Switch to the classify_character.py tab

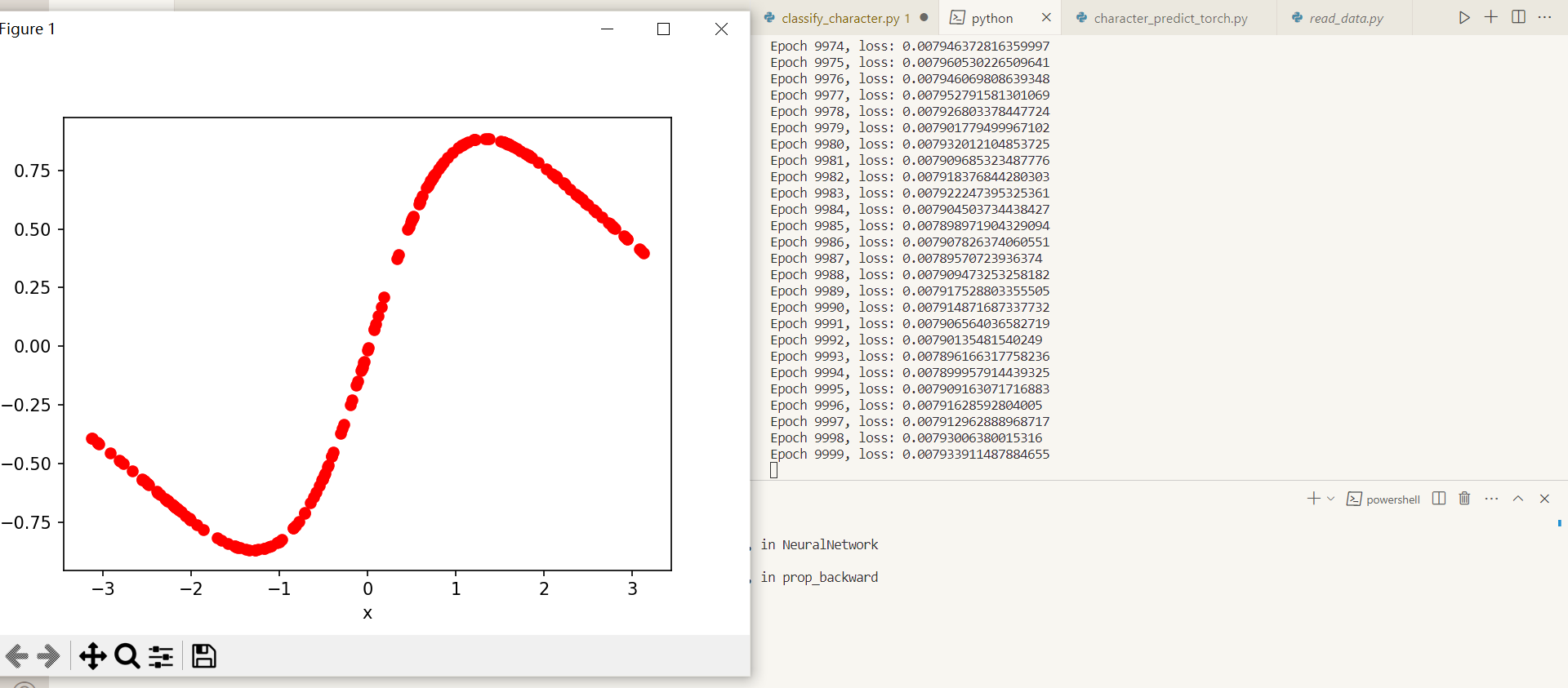coord(840,18)
